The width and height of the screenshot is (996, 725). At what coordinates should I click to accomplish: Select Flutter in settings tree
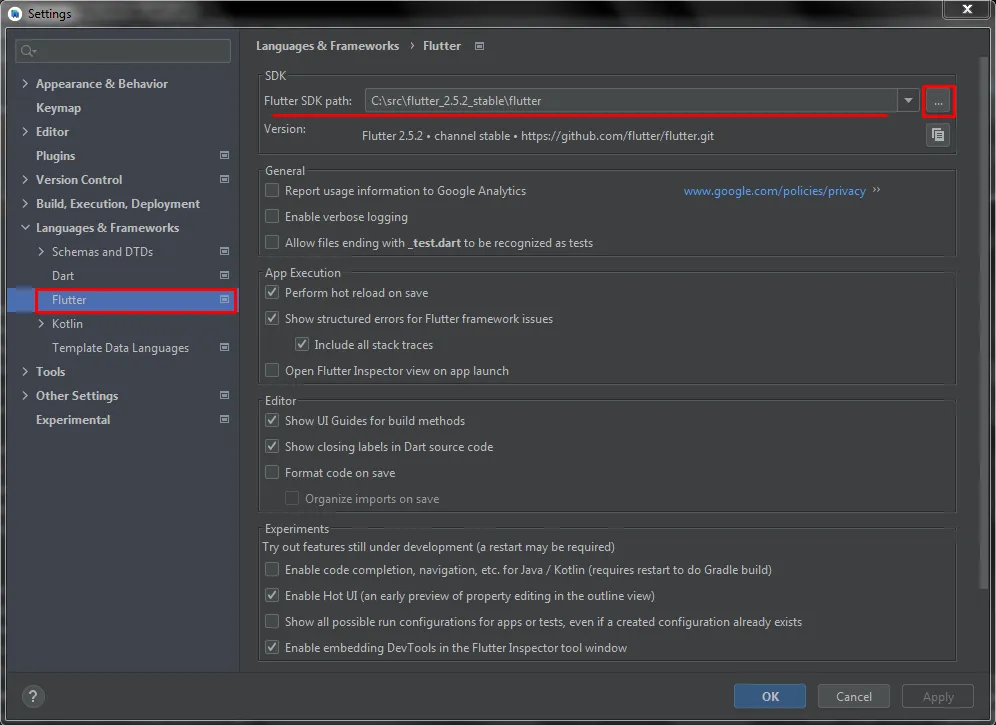pyautogui.click(x=69, y=300)
